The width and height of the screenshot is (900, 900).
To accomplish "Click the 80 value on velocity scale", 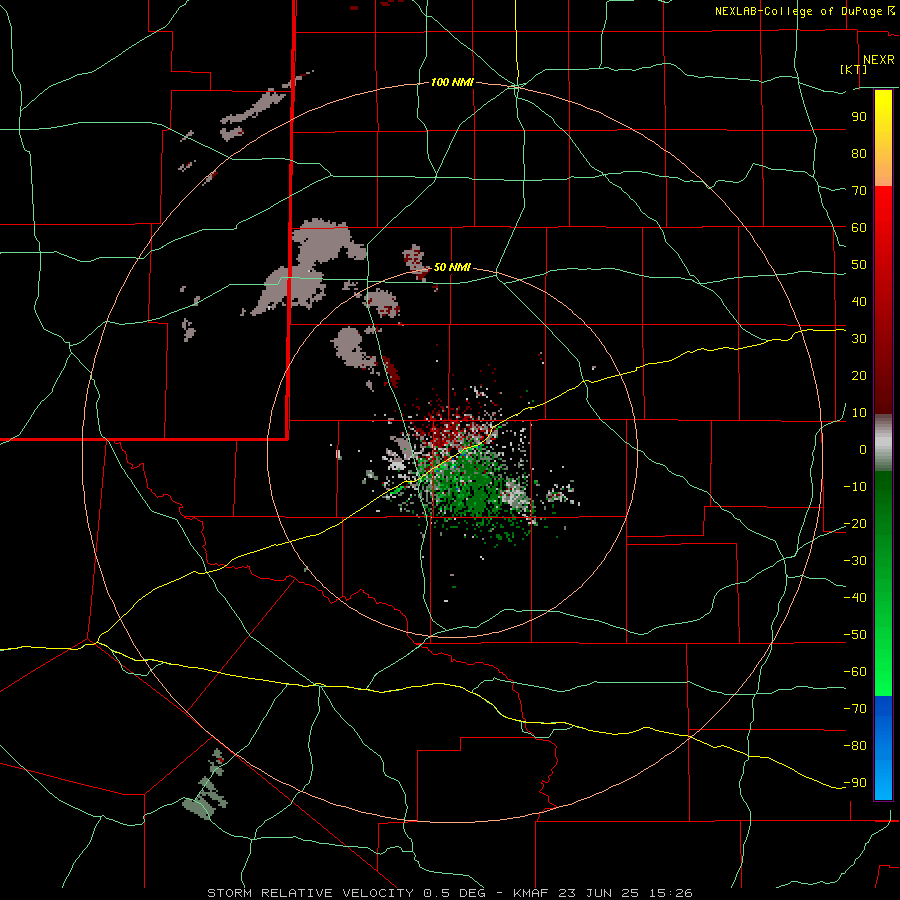I will pyautogui.click(x=859, y=153).
